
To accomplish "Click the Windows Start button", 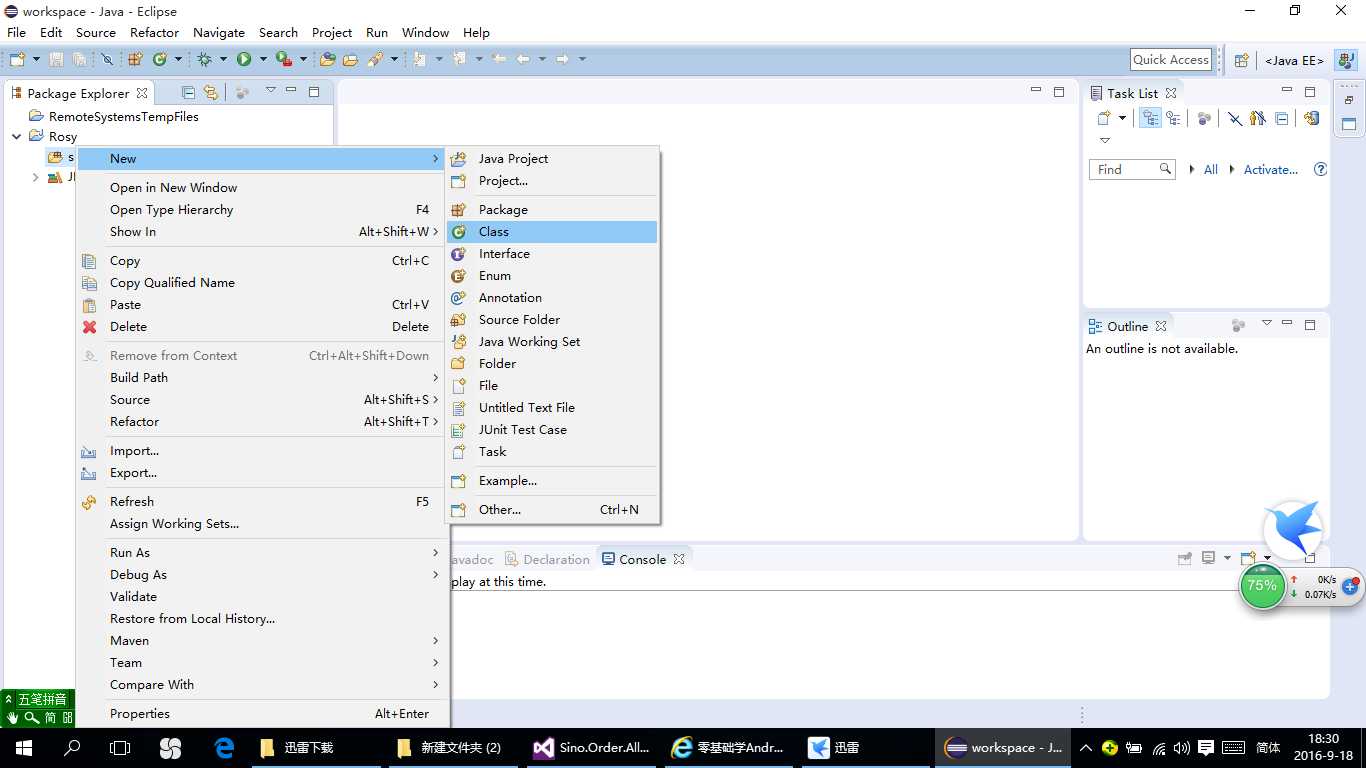I will pyautogui.click(x=24, y=747).
